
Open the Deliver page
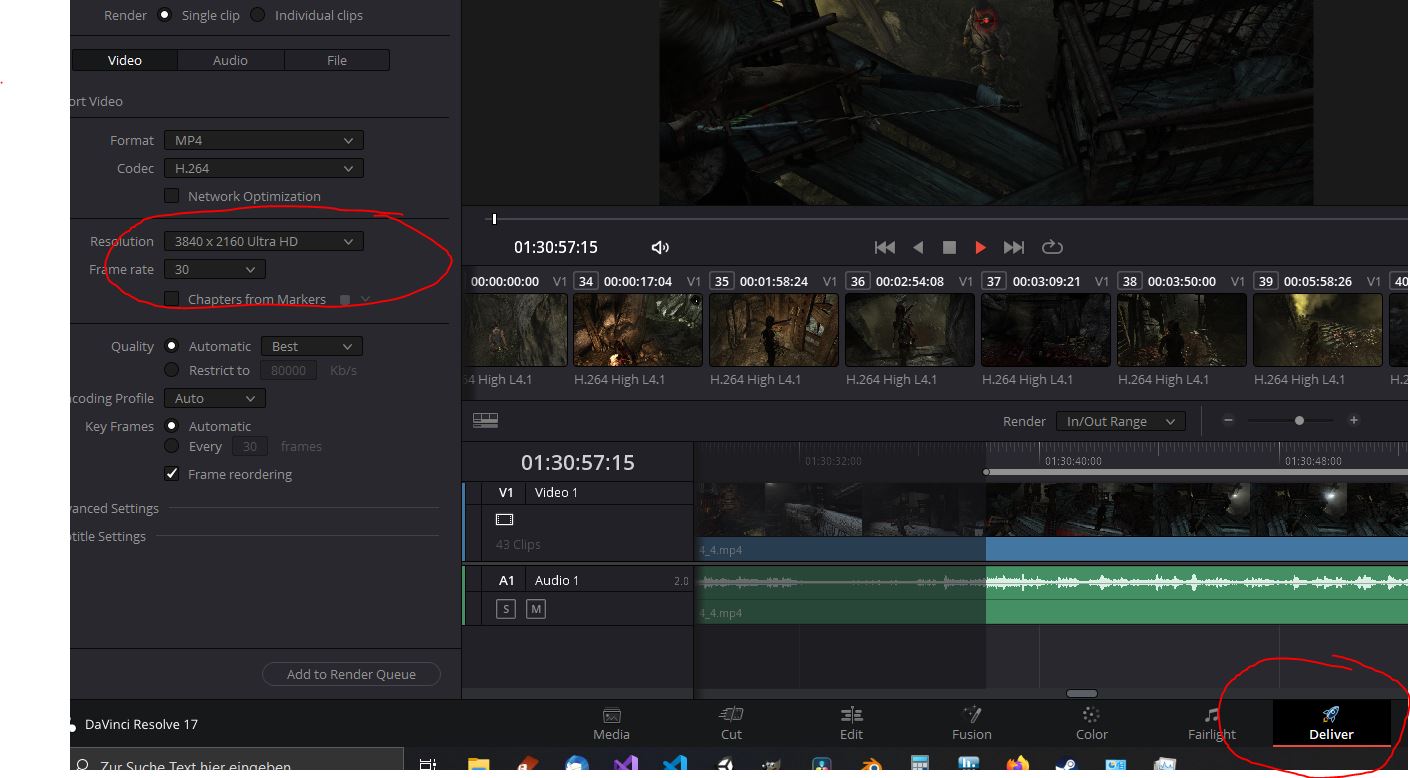[x=1331, y=724]
